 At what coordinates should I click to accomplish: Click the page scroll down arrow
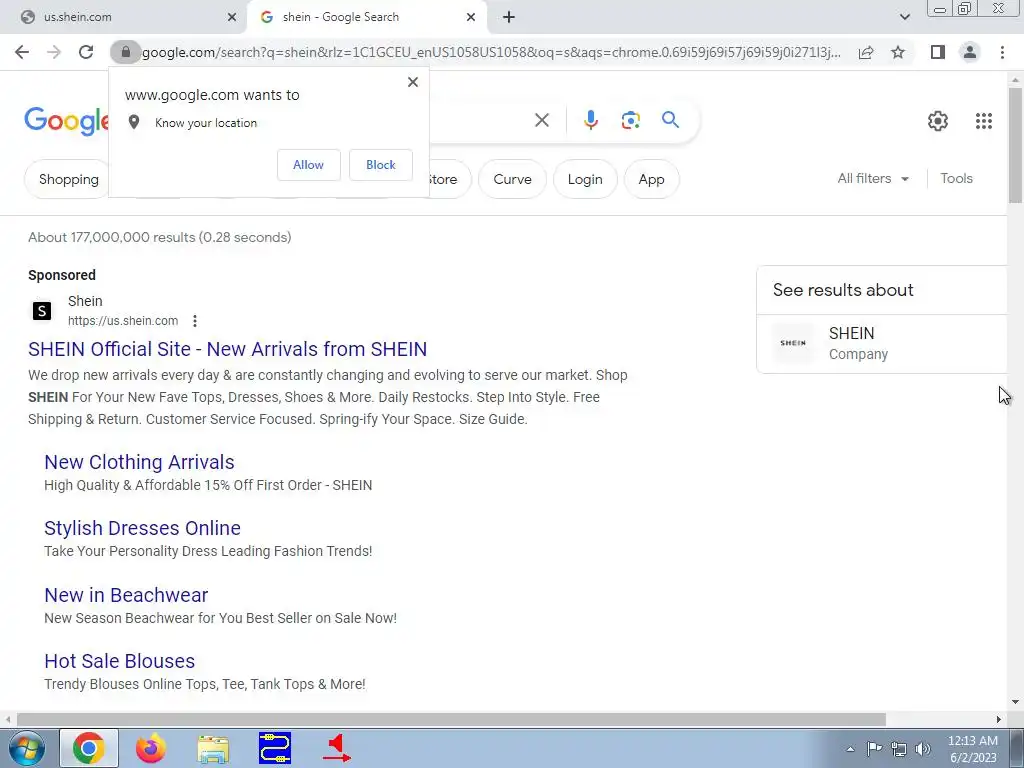(1015, 702)
